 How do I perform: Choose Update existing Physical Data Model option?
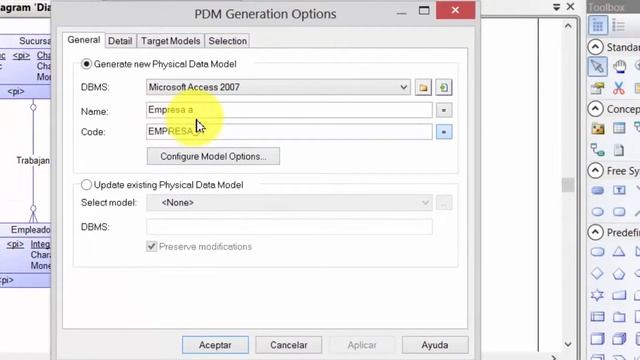coord(86,185)
